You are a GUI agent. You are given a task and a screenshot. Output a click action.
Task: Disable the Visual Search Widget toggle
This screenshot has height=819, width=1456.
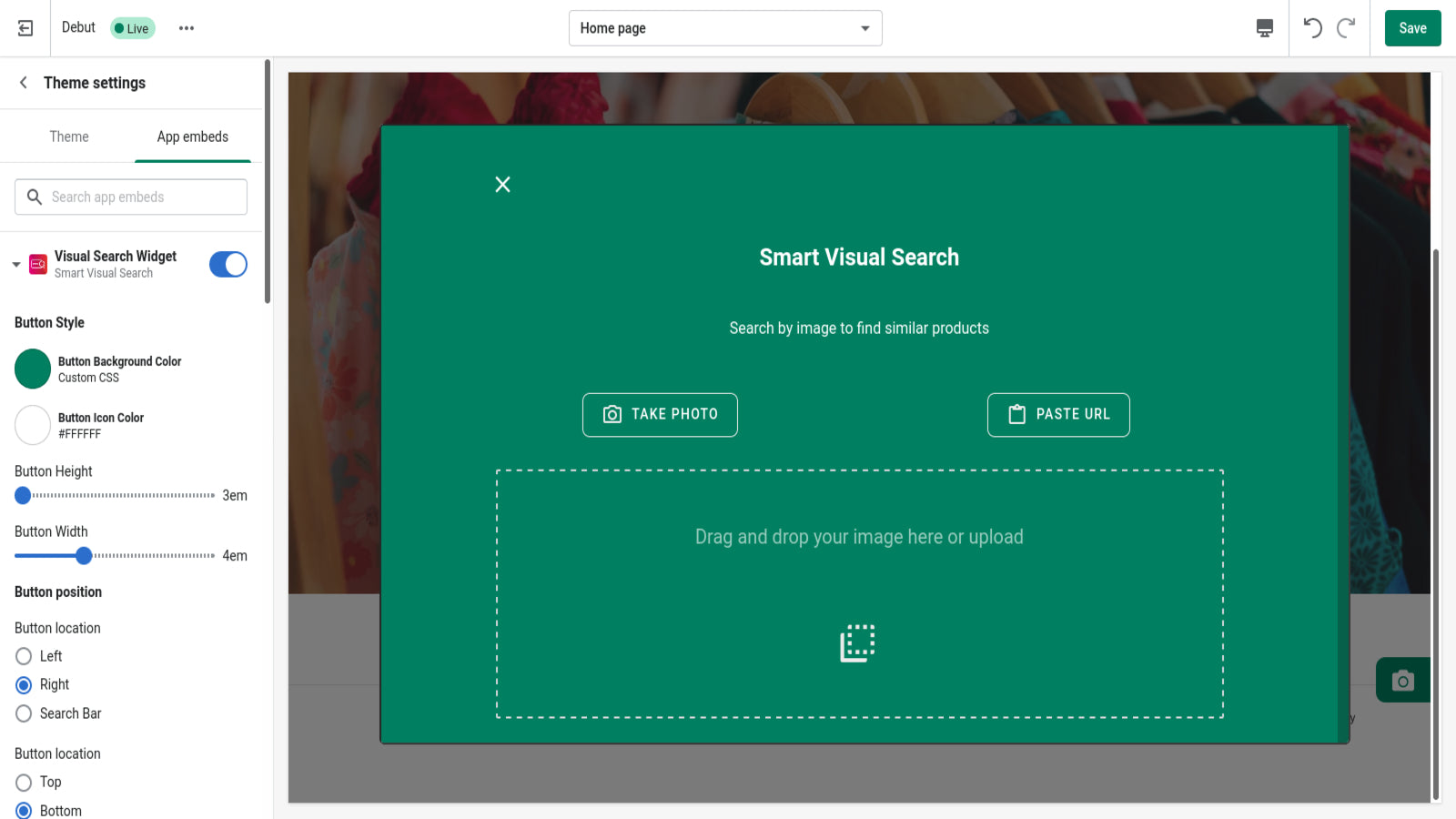click(x=227, y=264)
